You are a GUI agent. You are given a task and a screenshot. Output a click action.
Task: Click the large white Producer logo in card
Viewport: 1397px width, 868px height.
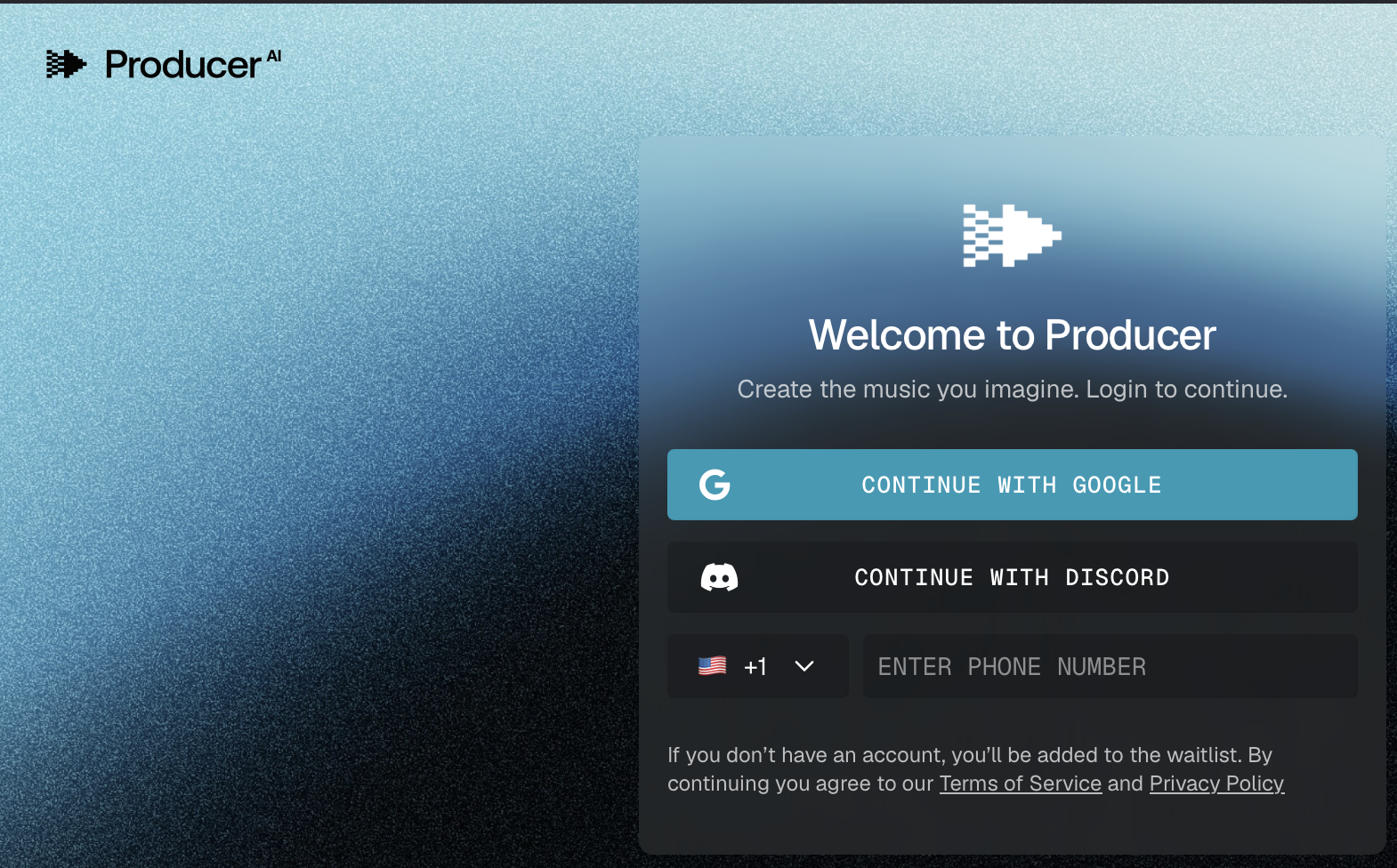click(x=1012, y=236)
